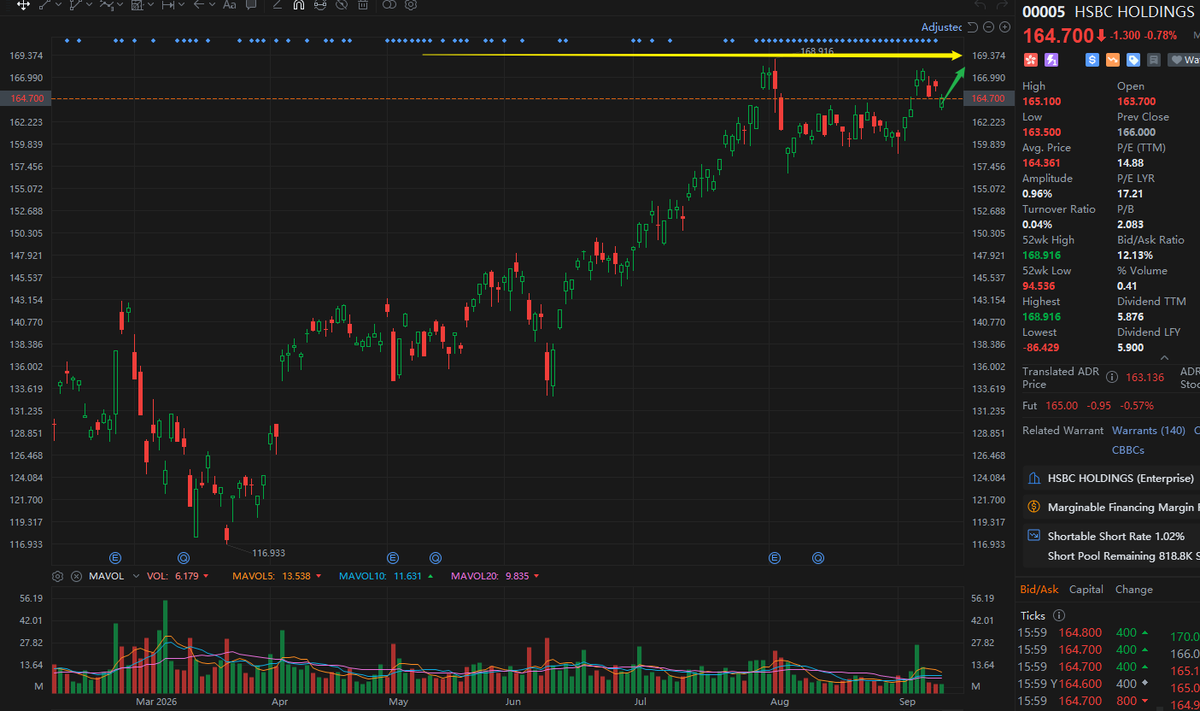This screenshot has height=711, width=1200.
Task: Open the polyline channel tool dropdown arrow
Action: tap(90, 5)
